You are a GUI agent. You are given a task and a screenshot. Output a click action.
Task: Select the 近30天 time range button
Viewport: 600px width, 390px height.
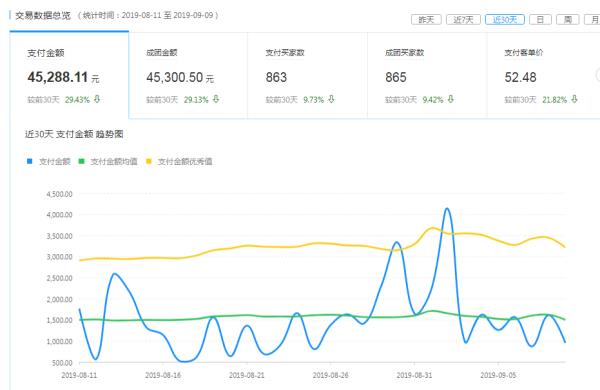pos(504,20)
